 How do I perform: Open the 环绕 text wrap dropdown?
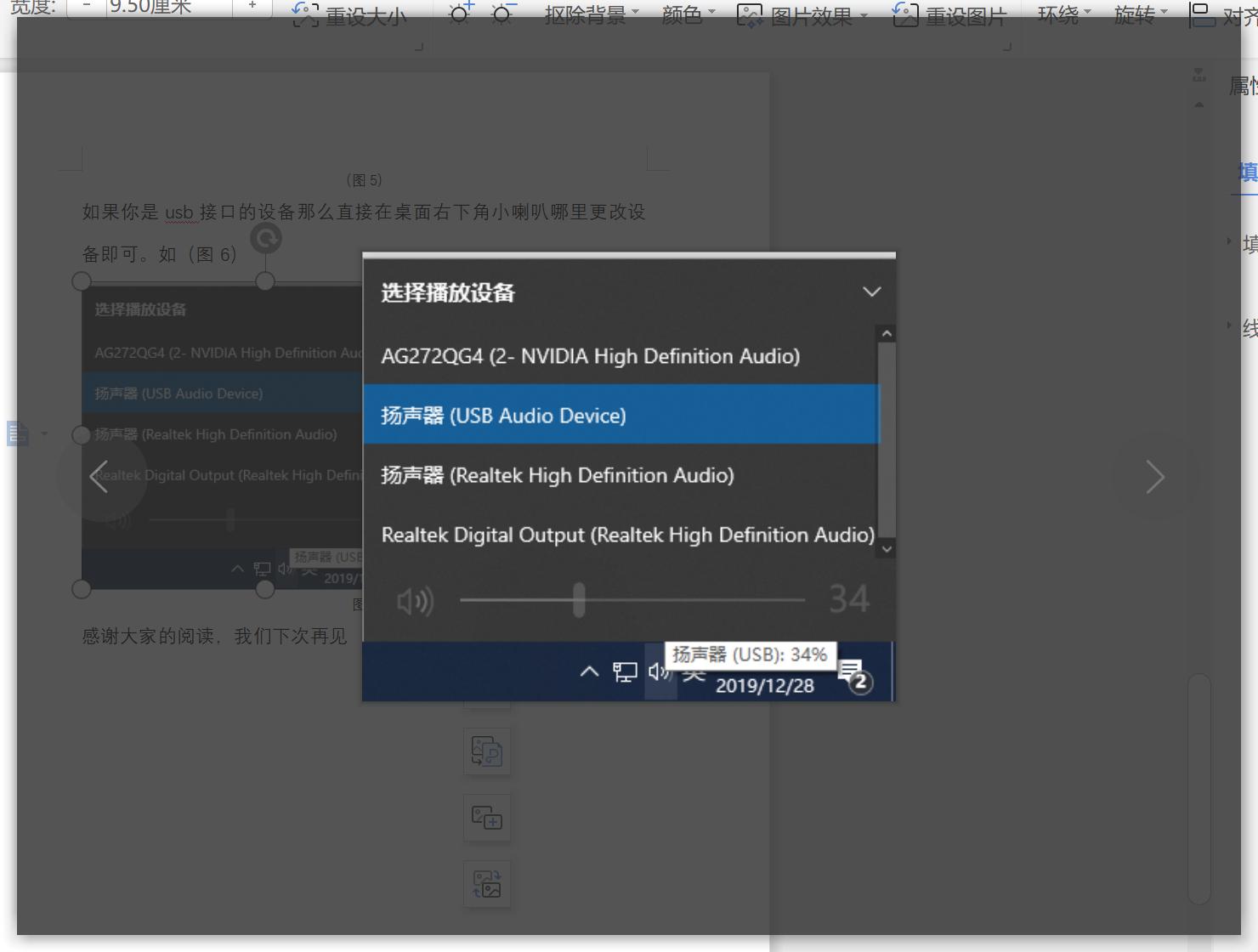pyautogui.click(x=1064, y=14)
